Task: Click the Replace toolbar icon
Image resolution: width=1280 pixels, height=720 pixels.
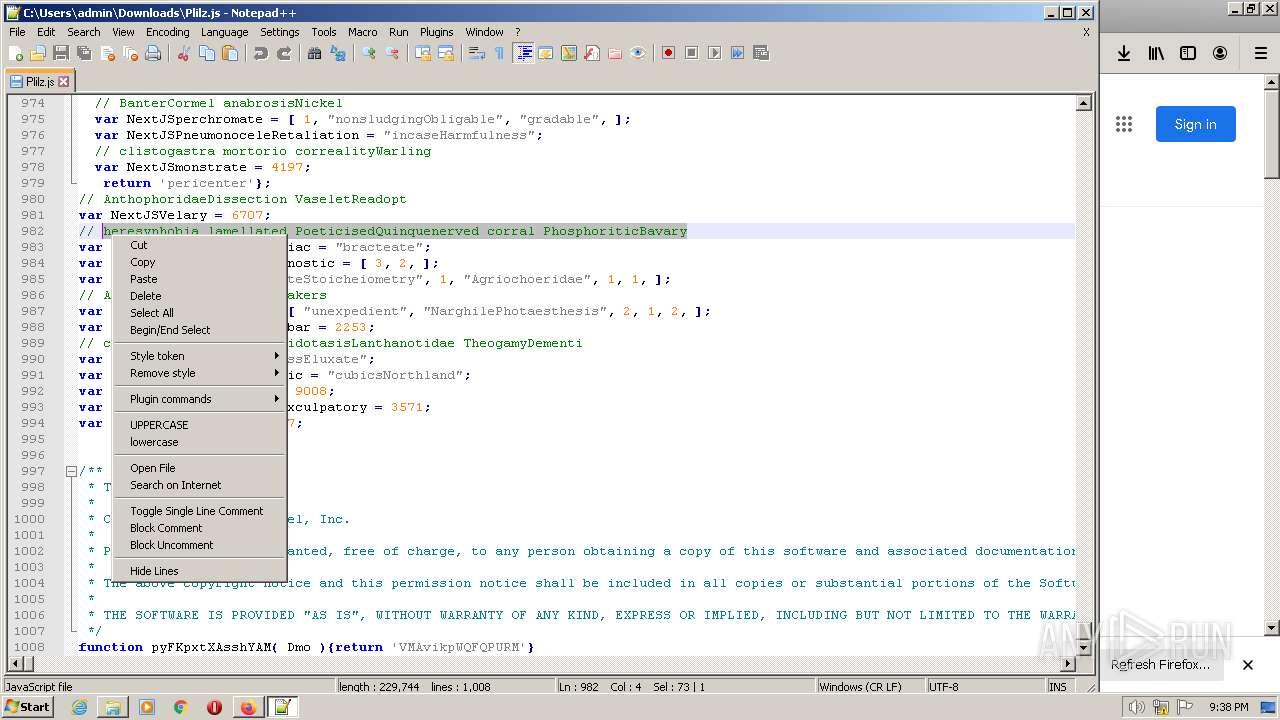Action: (338, 53)
